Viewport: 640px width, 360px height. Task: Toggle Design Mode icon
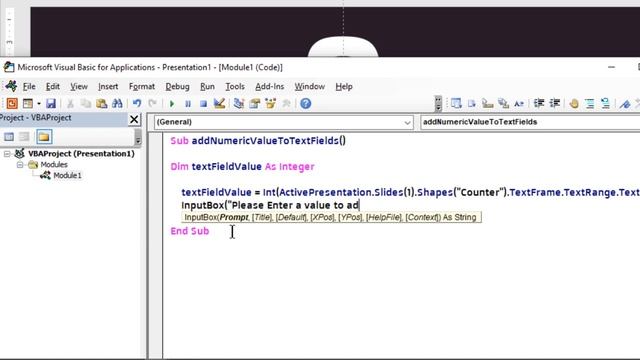point(219,104)
